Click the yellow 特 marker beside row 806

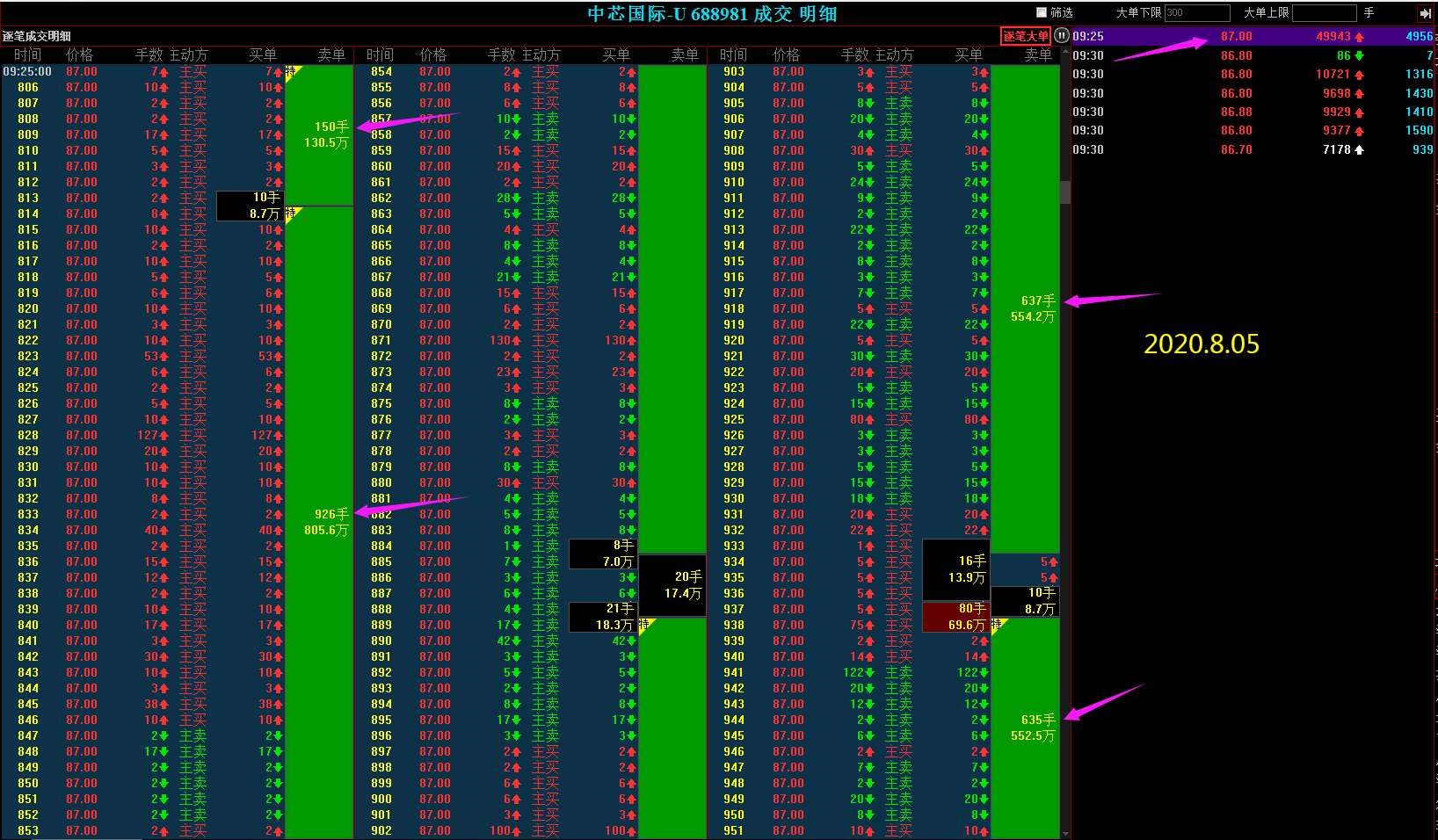293,72
